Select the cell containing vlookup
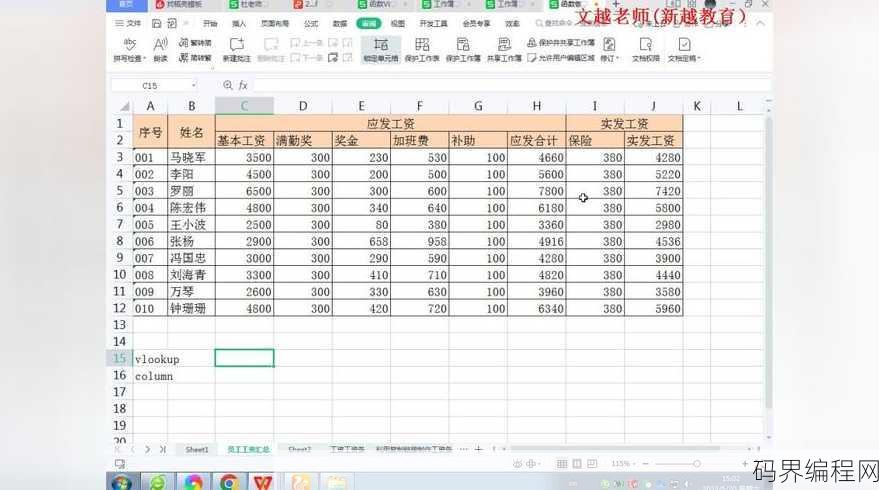The height and width of the screenshot is (490, 879). tap(150, 359)
